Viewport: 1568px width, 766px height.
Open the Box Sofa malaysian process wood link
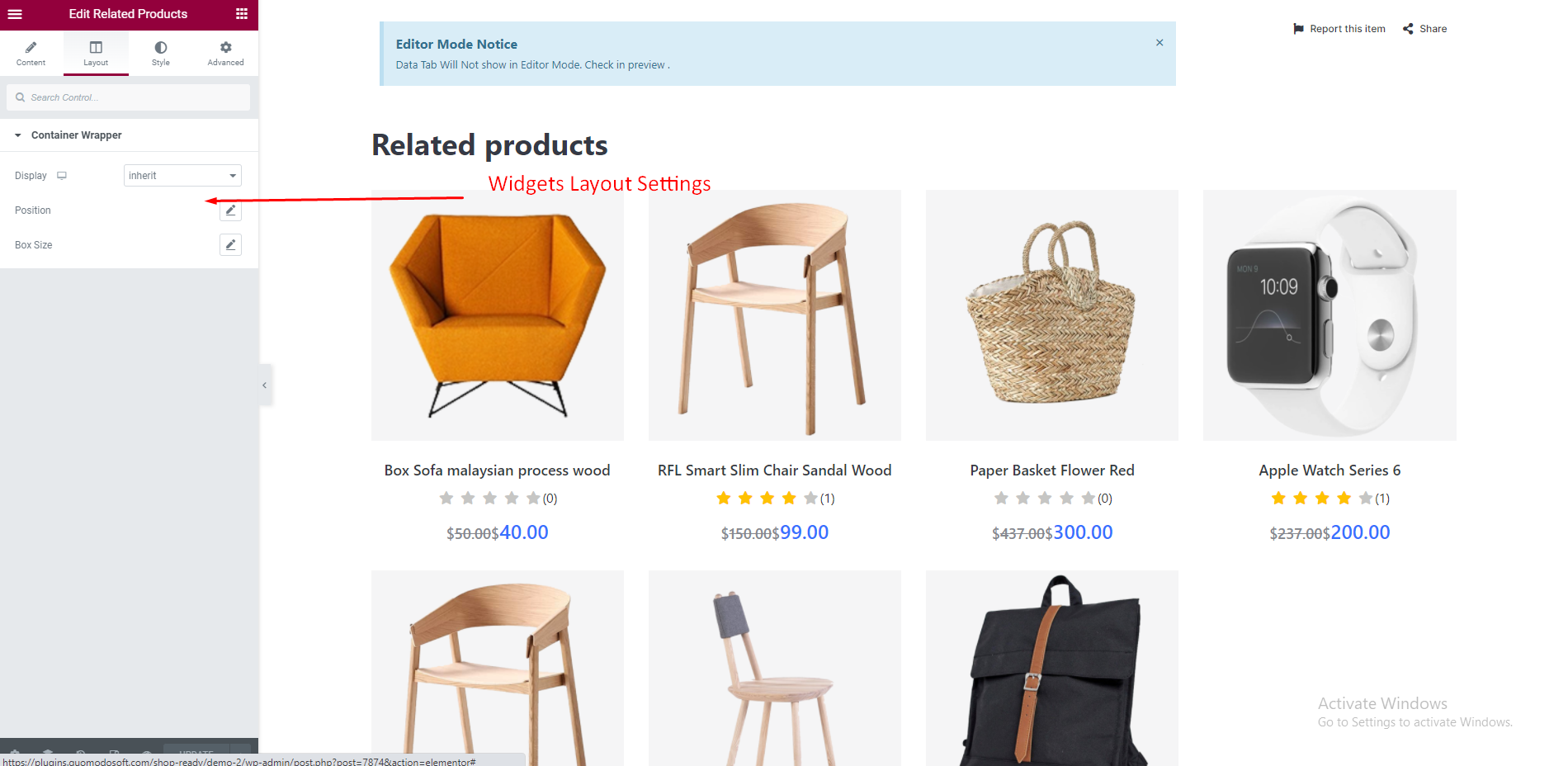tap(497, 470)
